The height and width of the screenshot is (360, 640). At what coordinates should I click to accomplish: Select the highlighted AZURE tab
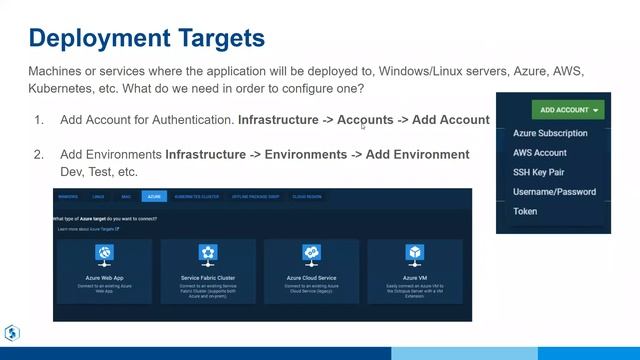[154, 196]
